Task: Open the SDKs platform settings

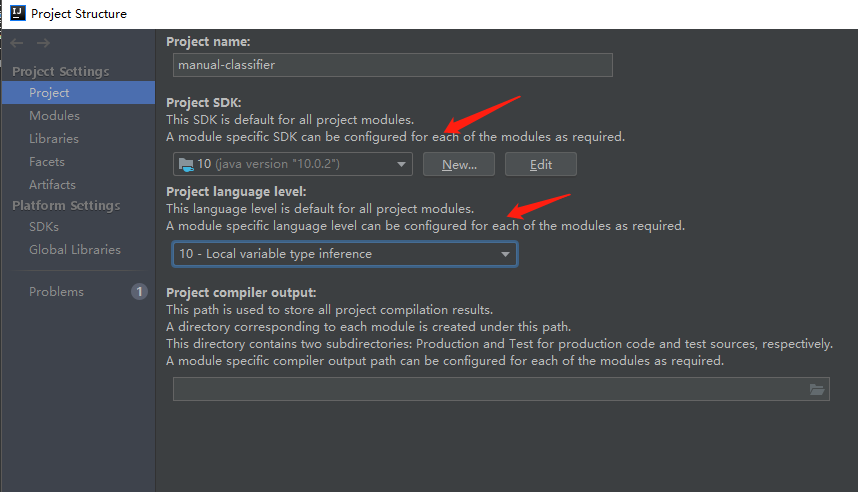Action: click(x=44, y=227)
